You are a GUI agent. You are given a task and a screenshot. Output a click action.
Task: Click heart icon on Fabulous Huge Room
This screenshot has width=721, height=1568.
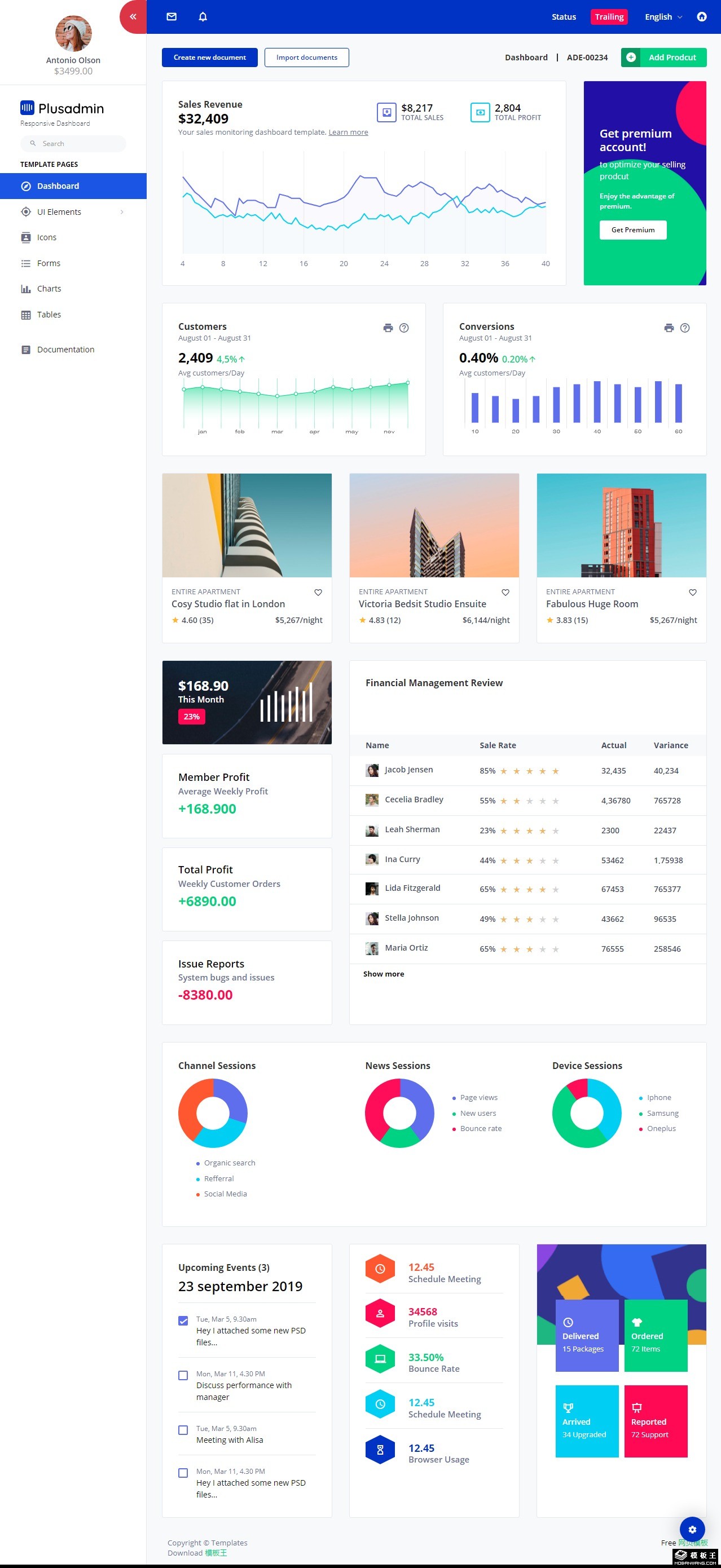pos(692,592)
